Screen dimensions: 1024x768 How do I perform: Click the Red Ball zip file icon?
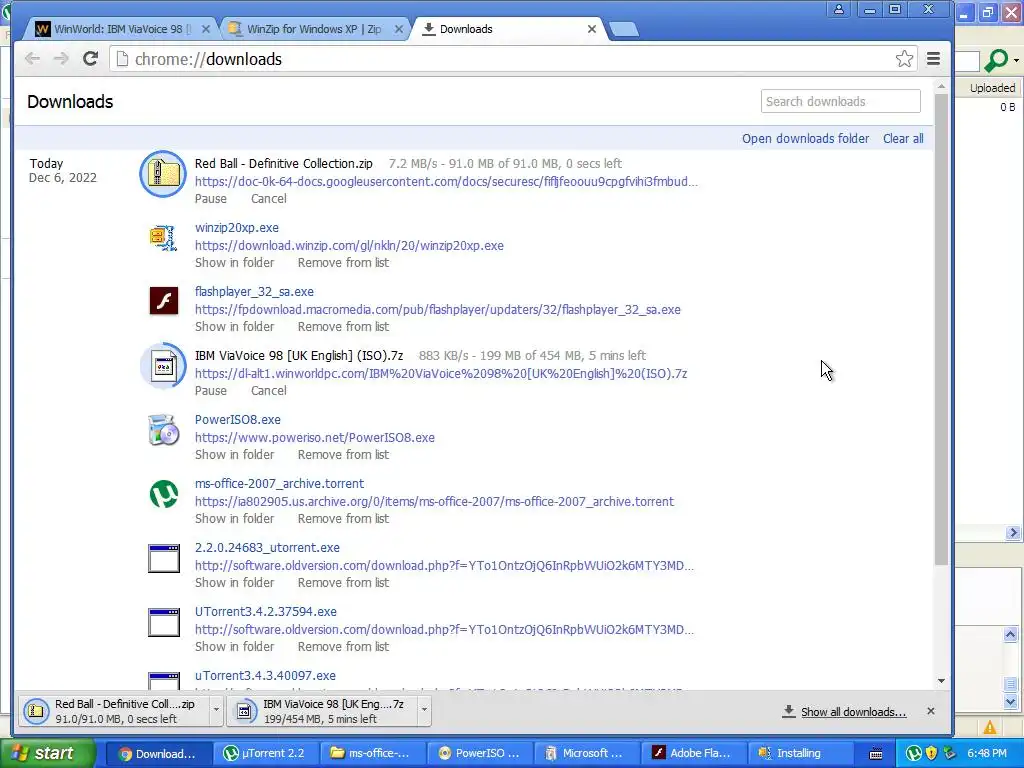click(163, 174)
